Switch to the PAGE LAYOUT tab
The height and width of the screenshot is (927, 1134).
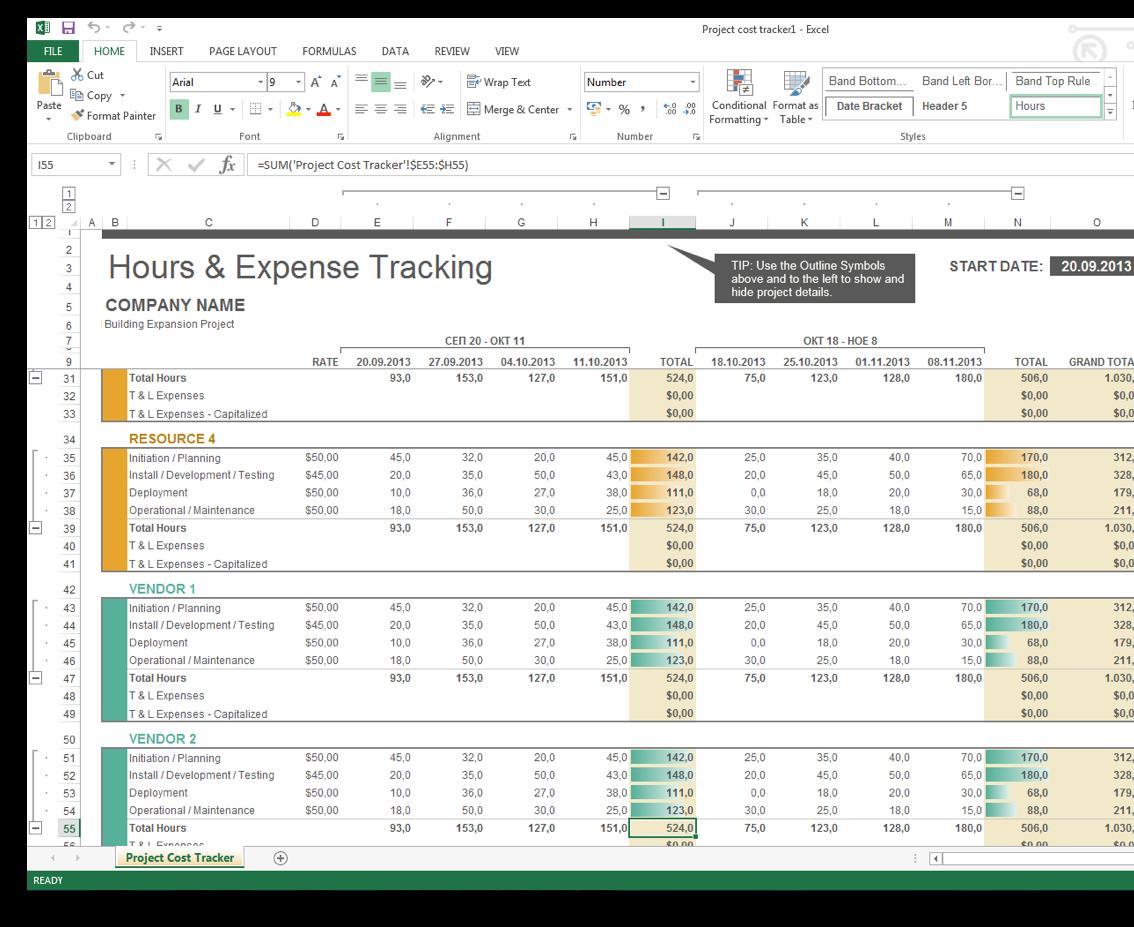(243, 51)
